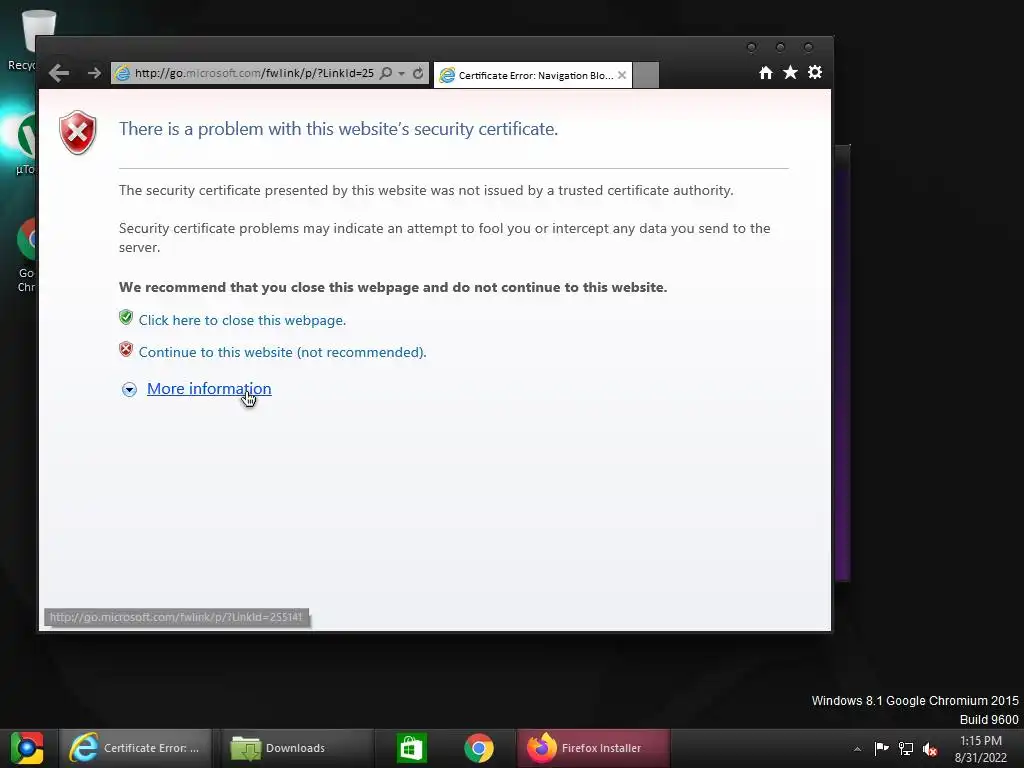This screenshot has width=1024, height=768.
Task: Expand More information link
Action: [x=209, y=389]
